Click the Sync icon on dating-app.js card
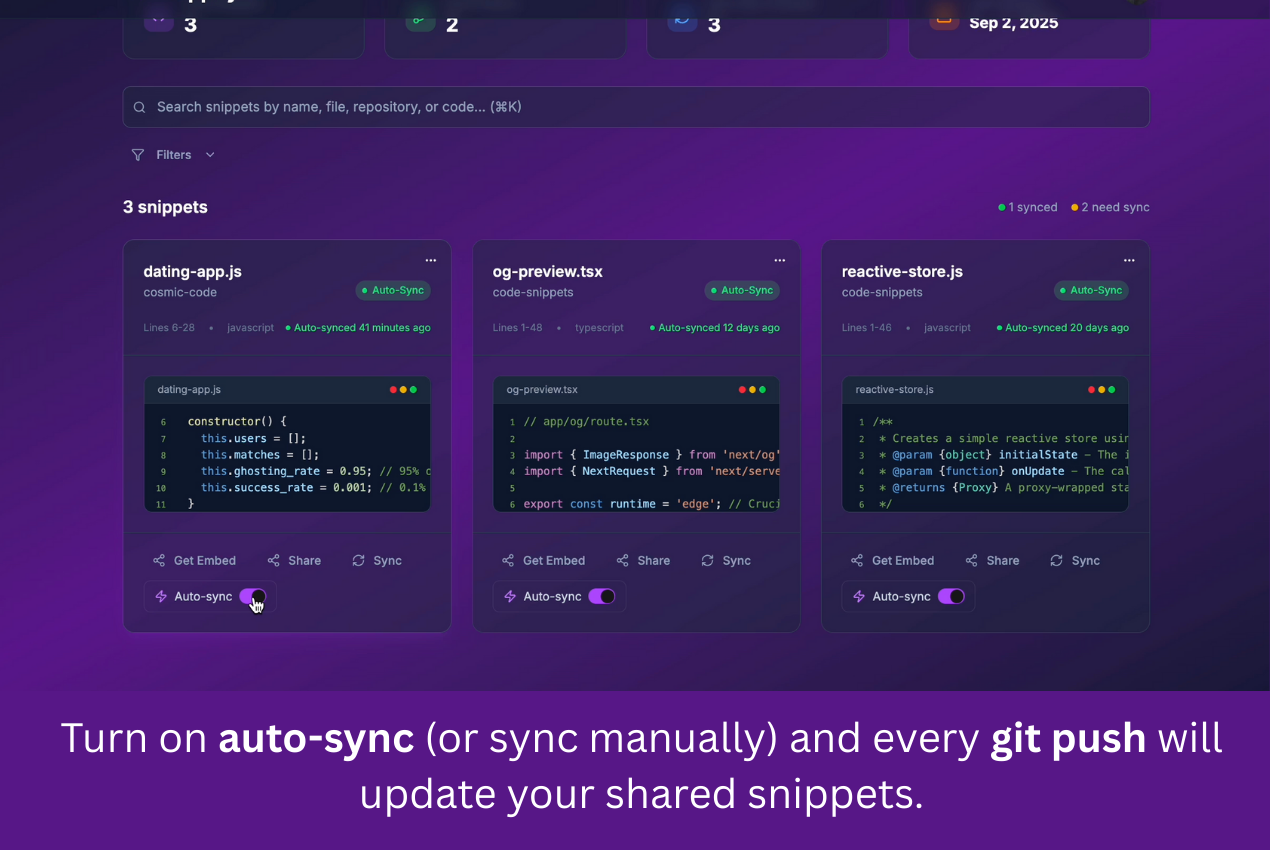Viewport: 1270px width, 850px height. (358, 561)
